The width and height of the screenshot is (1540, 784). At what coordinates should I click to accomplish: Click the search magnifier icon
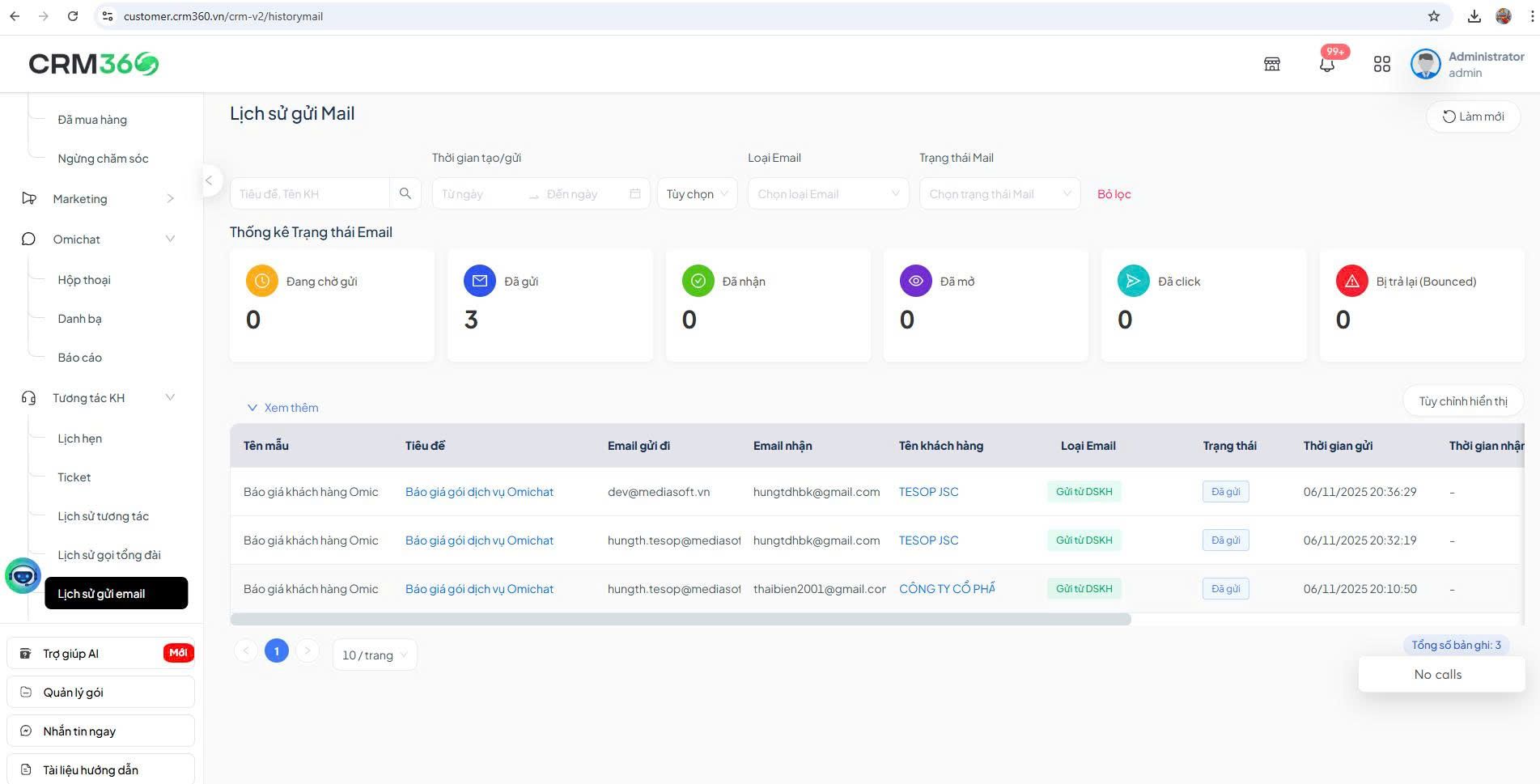[405, 193]
